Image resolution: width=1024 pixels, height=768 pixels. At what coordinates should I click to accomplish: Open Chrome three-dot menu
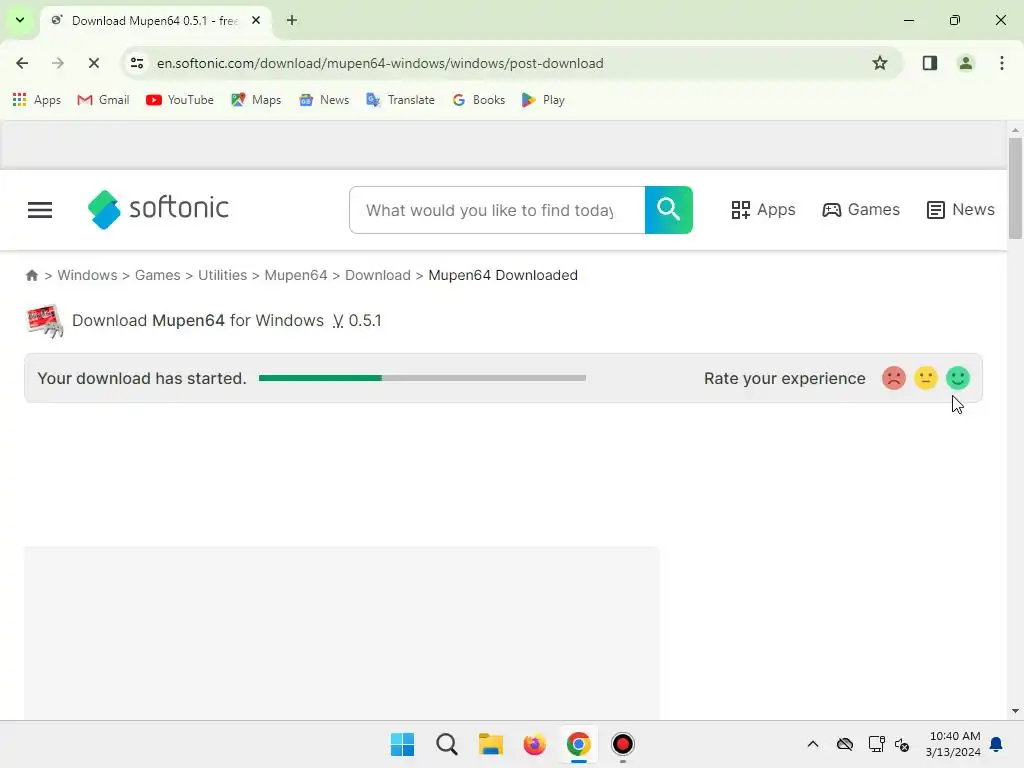coord(1001,63)
